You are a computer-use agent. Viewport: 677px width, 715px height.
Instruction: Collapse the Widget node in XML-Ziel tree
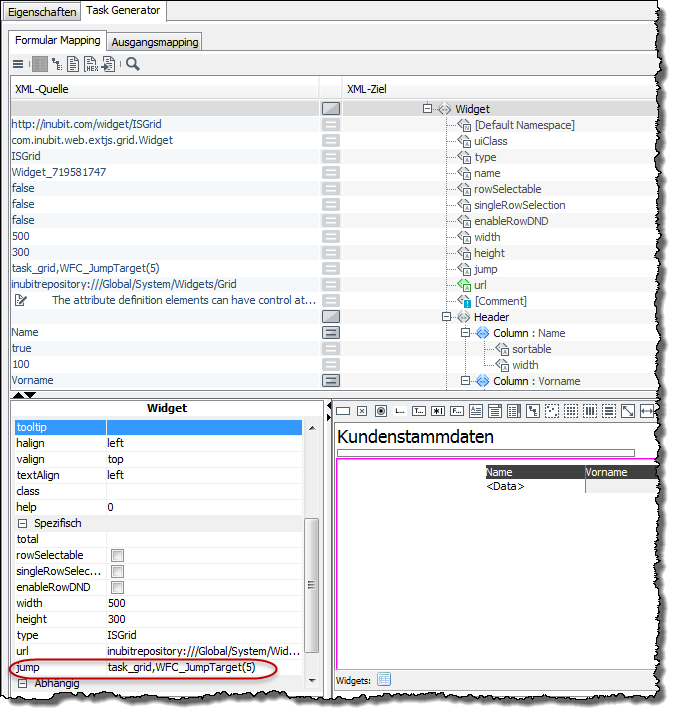click(x=427, y=109)
